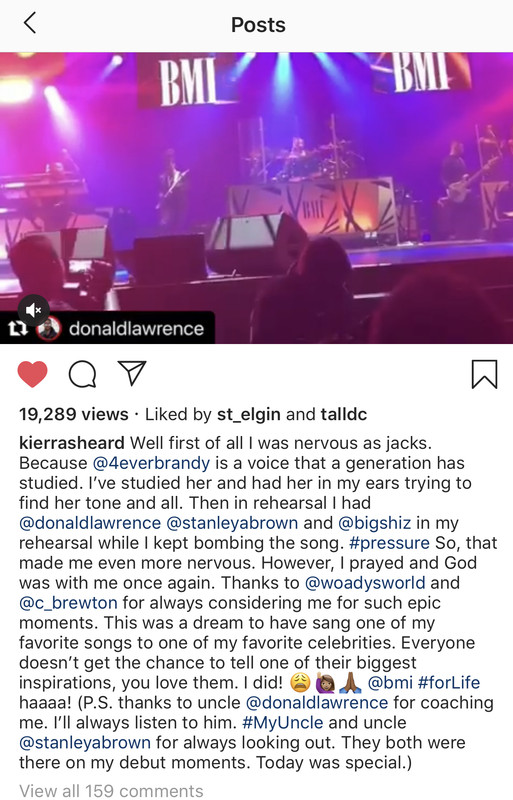Tap the donaldlawrence repost label on video

point(136,329)
